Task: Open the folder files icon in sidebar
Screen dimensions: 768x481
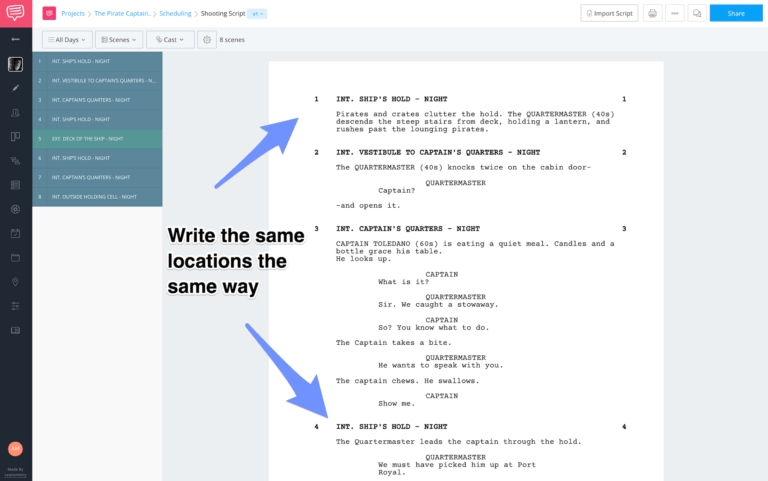Action: coord(15,258)
